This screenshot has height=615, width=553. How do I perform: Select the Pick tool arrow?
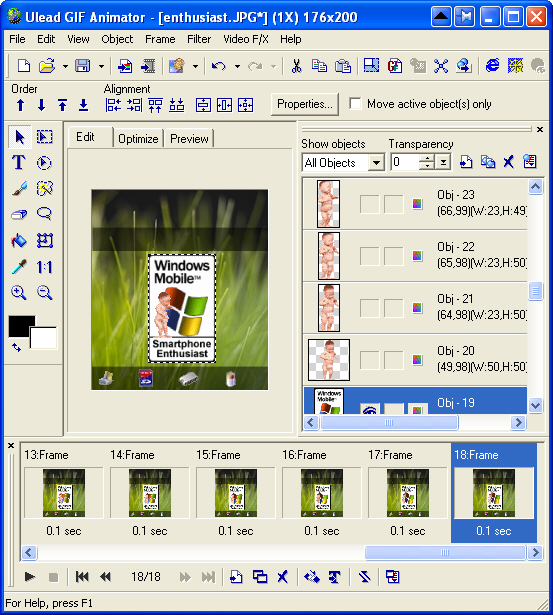(x=19, y=137)
